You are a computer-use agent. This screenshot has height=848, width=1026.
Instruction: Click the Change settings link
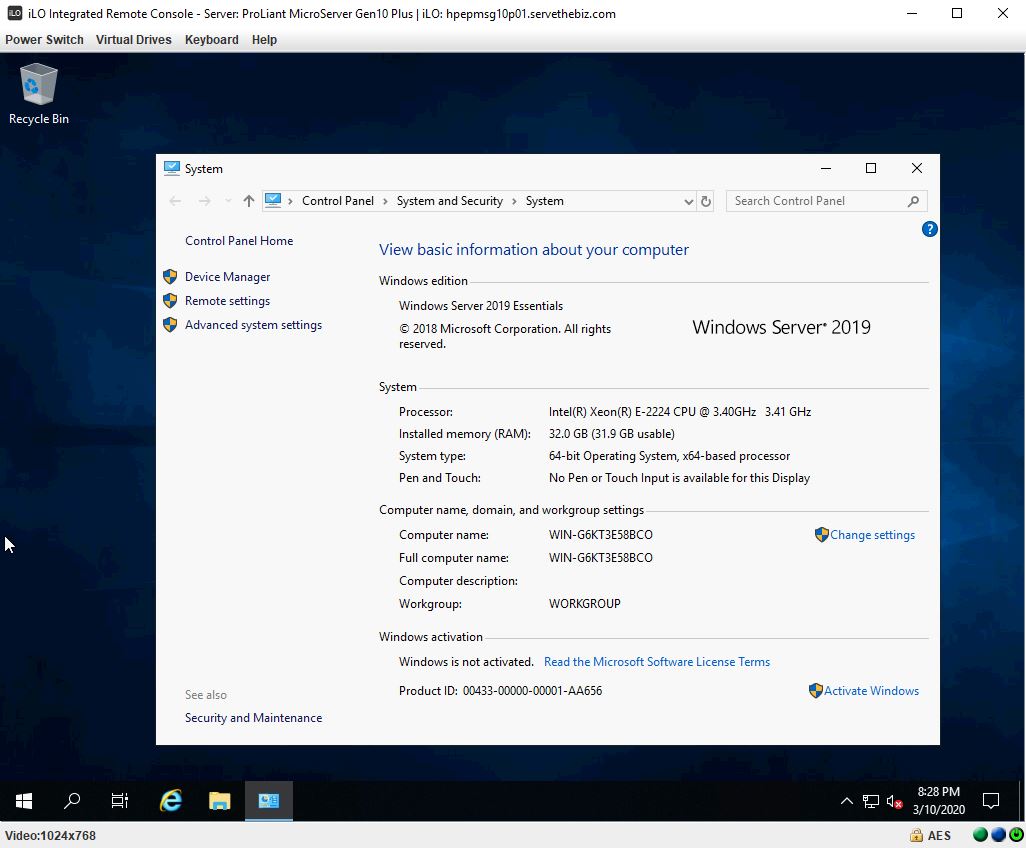click(x=872, y=535)
